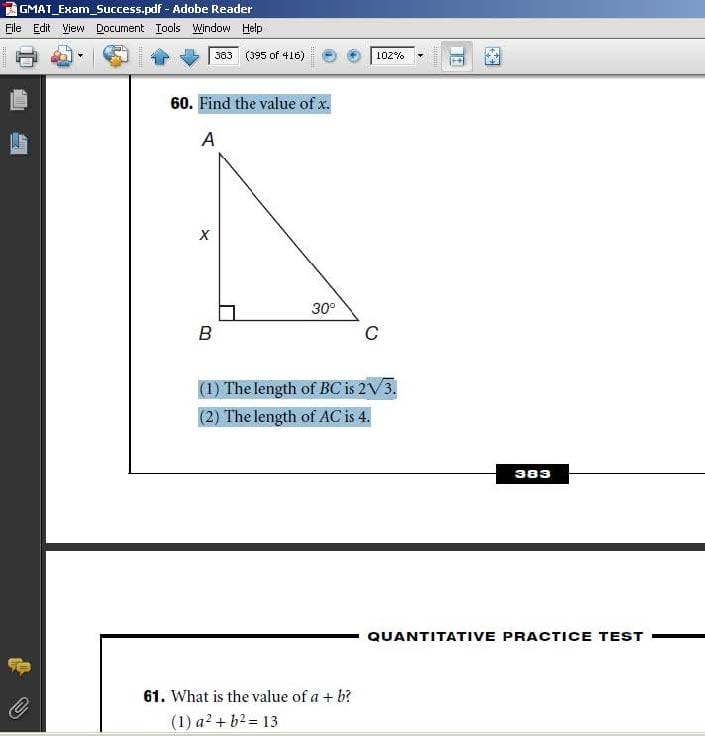Click the Print icon in the toolbar
The image size is (705, 736).
(26, 56)
